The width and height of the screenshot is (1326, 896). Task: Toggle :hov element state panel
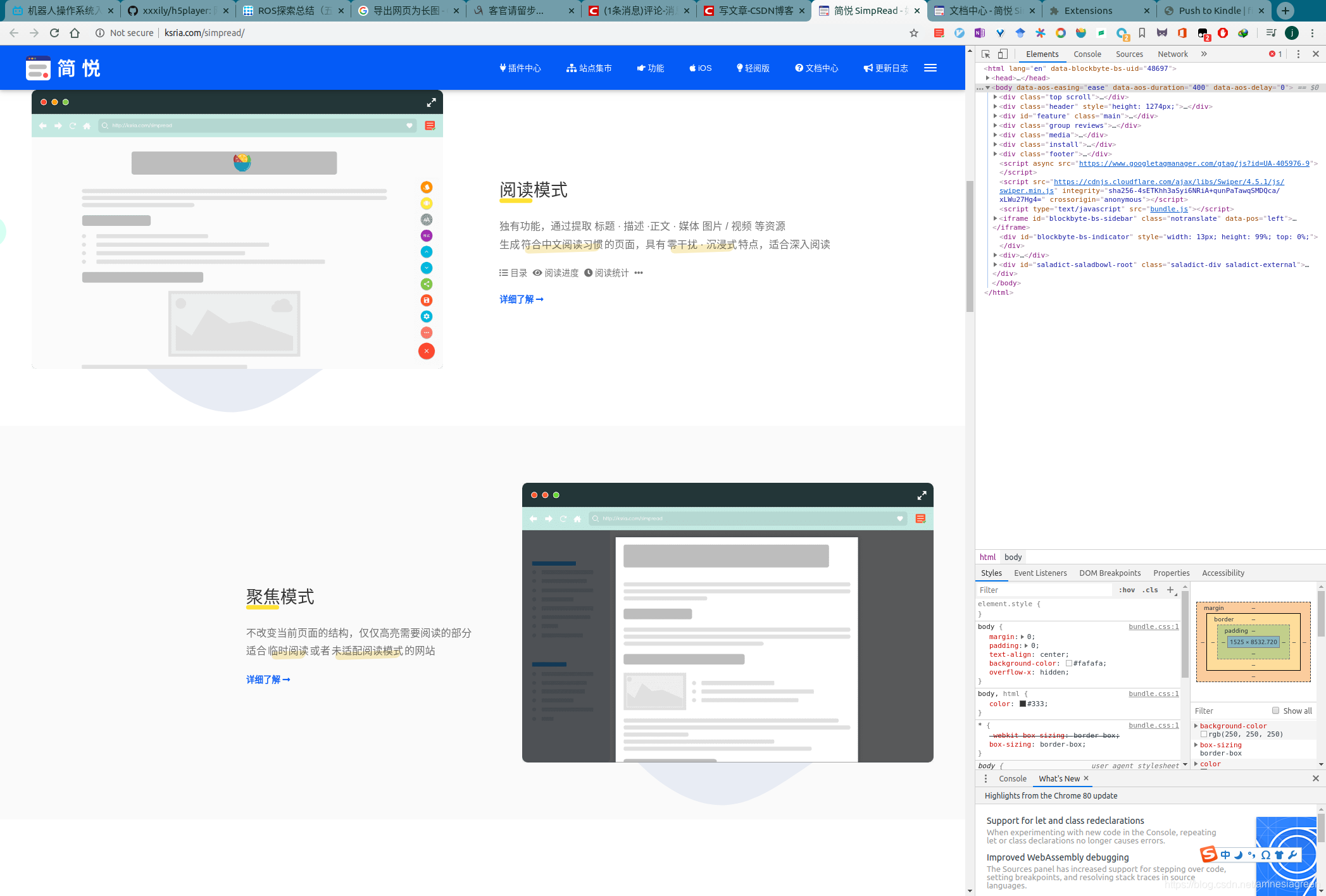[1127, 590]
